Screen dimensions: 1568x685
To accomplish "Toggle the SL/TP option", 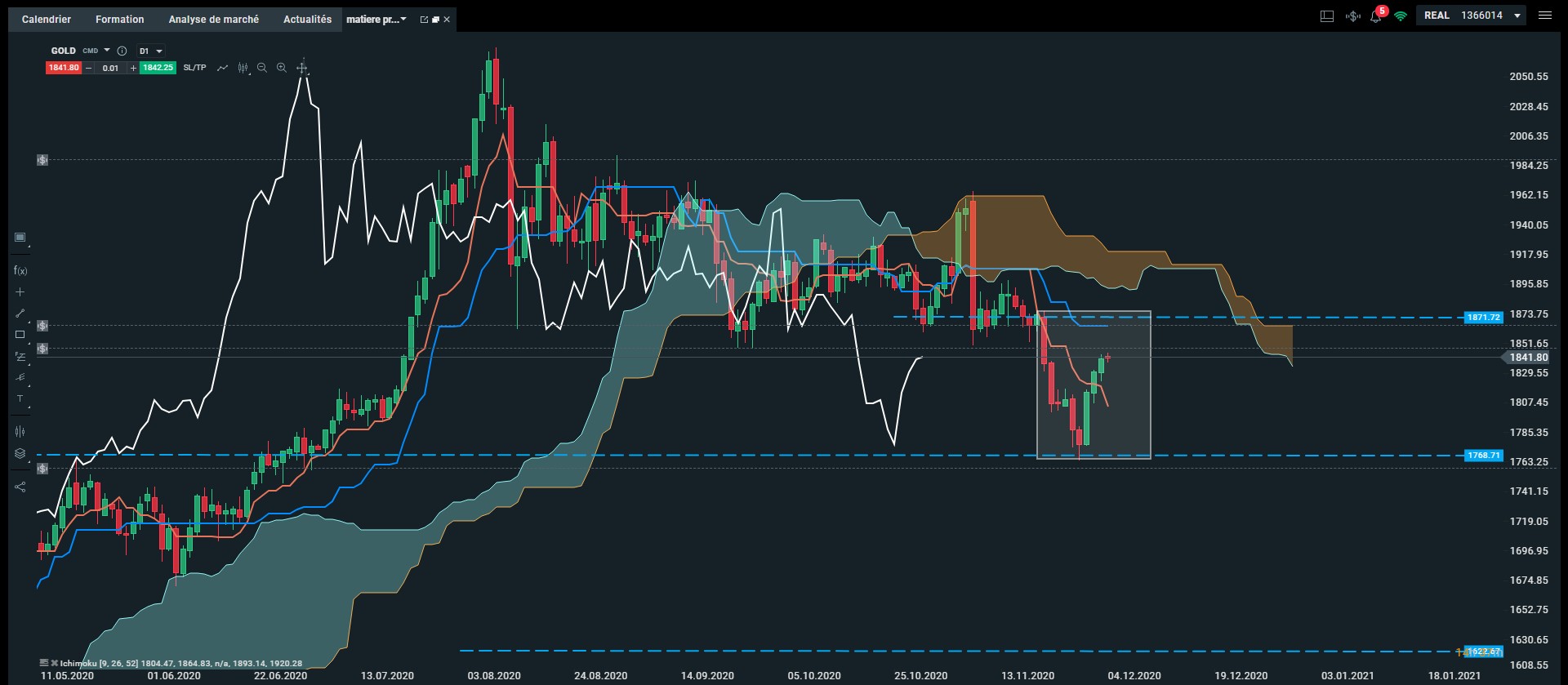I will (x=194, y=68).
